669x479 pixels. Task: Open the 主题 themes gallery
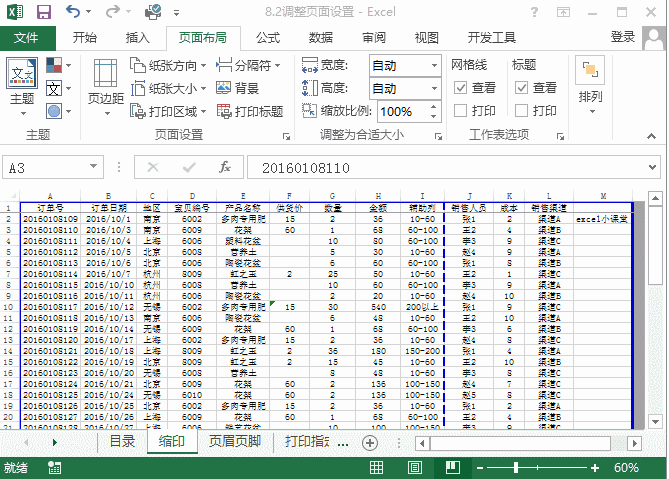(x=22, y=84)
